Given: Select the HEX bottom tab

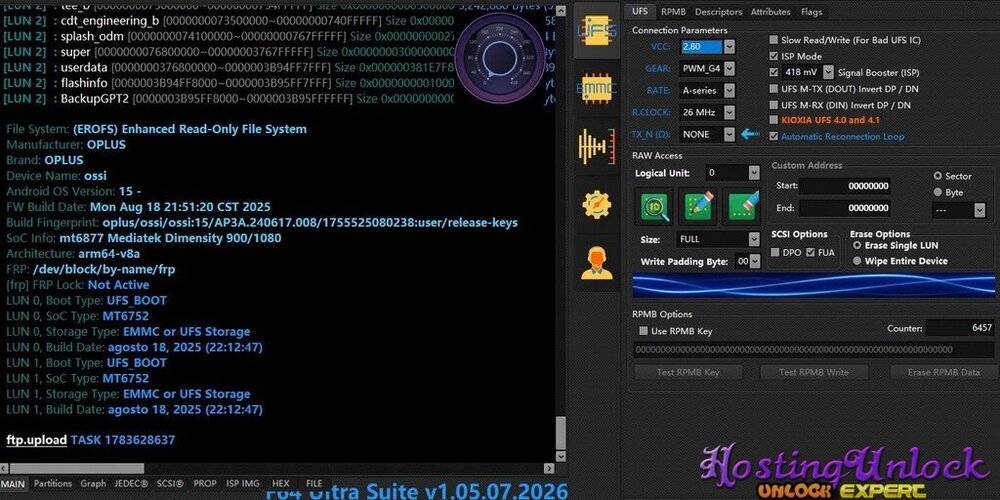Looking at the screenshot, I should (x=281, y=484).
